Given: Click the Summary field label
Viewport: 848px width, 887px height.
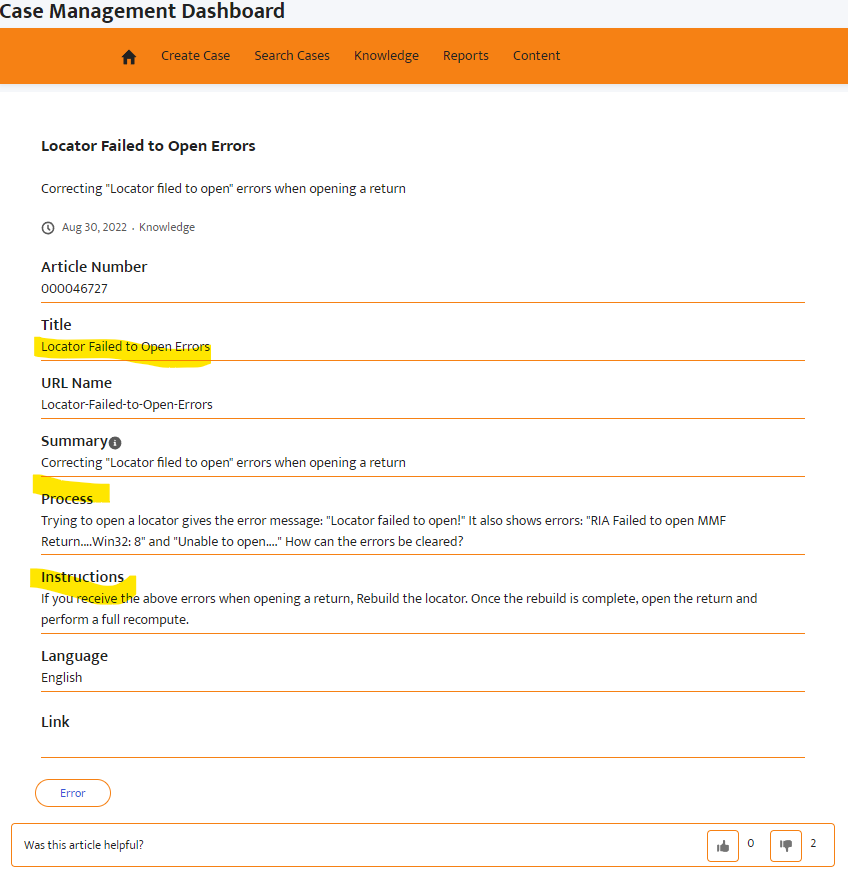Looking at the screenshot, I should click(x=74, y=441).
